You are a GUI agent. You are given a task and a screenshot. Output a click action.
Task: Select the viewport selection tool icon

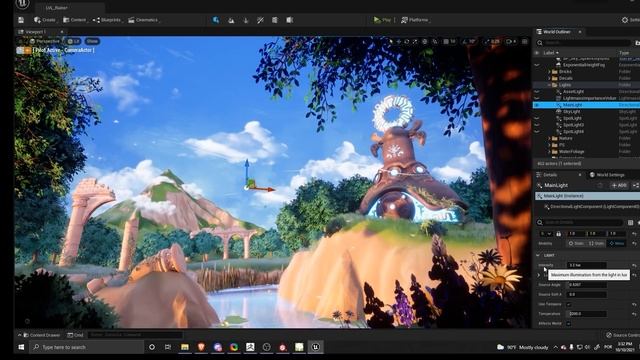coord(391,42)
